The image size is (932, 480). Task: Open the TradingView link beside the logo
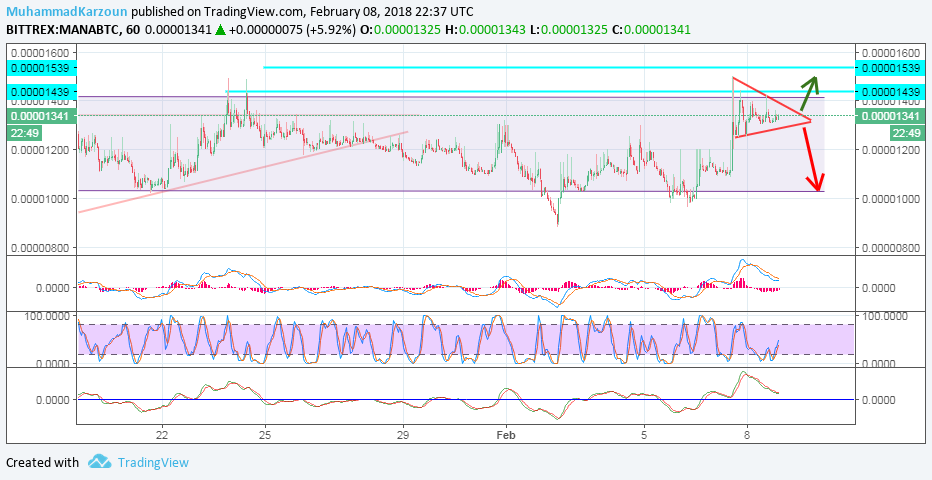coord(153,462)
